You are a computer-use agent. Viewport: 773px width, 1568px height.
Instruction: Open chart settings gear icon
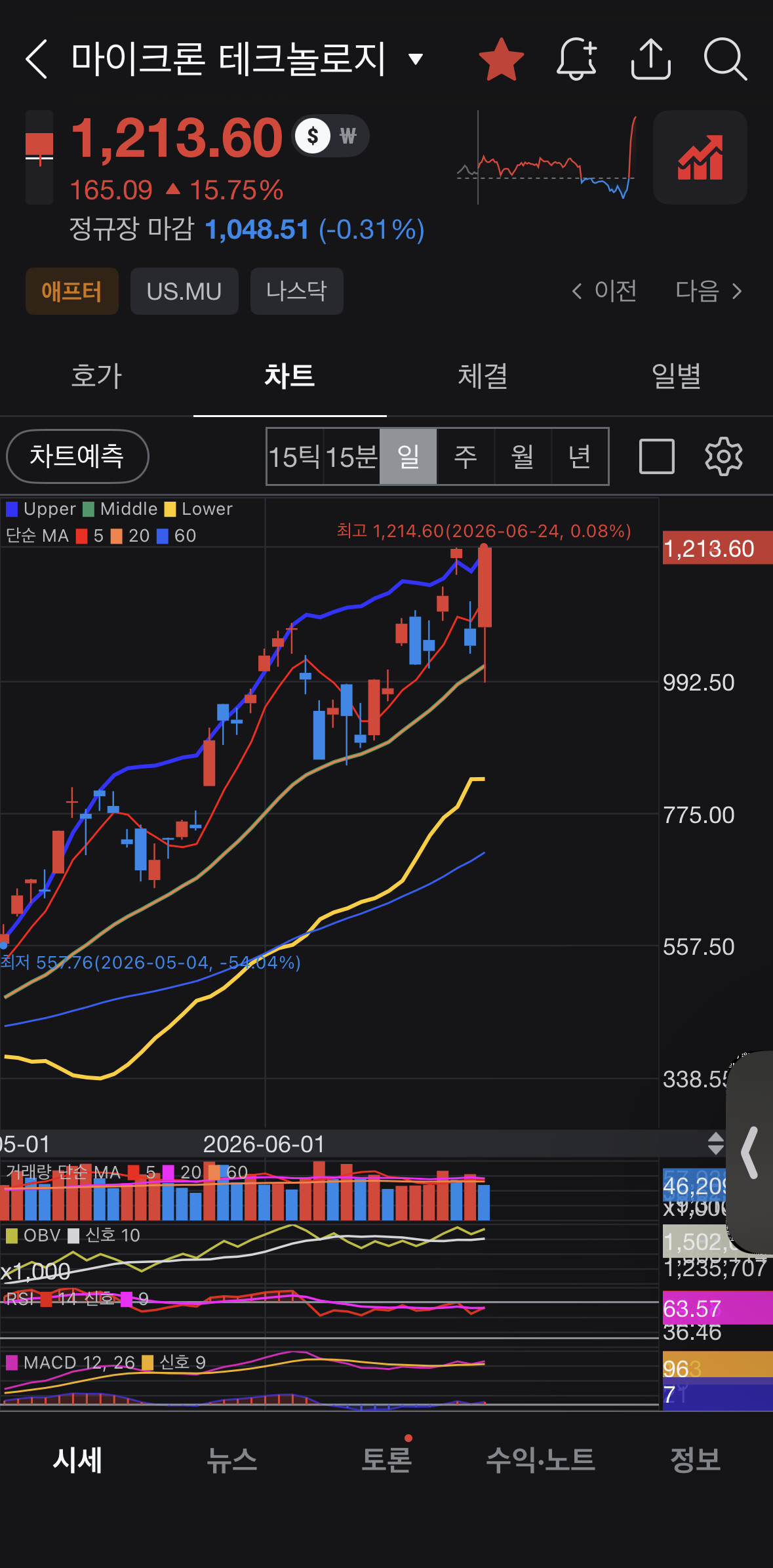(724, 456)
